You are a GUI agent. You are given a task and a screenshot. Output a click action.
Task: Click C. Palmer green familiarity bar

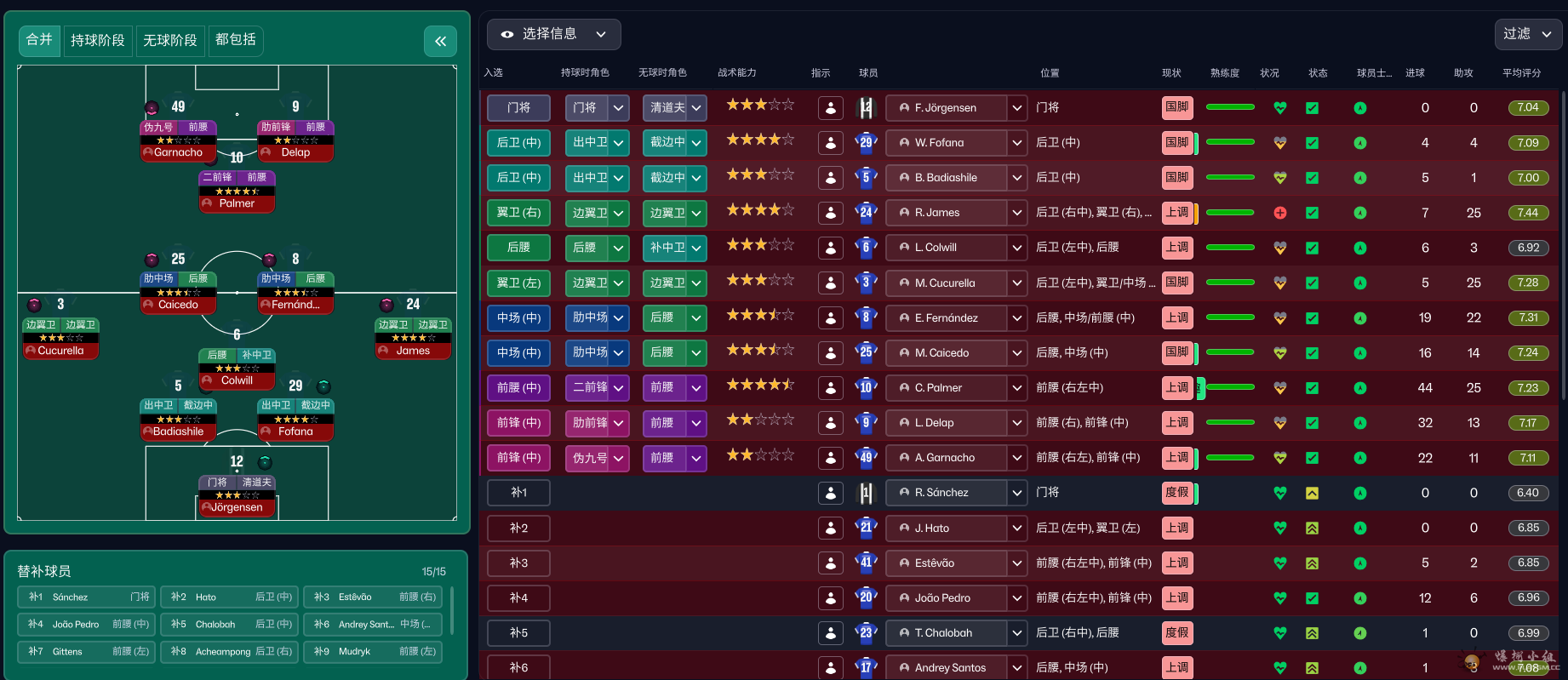(x=1230, y=388)
